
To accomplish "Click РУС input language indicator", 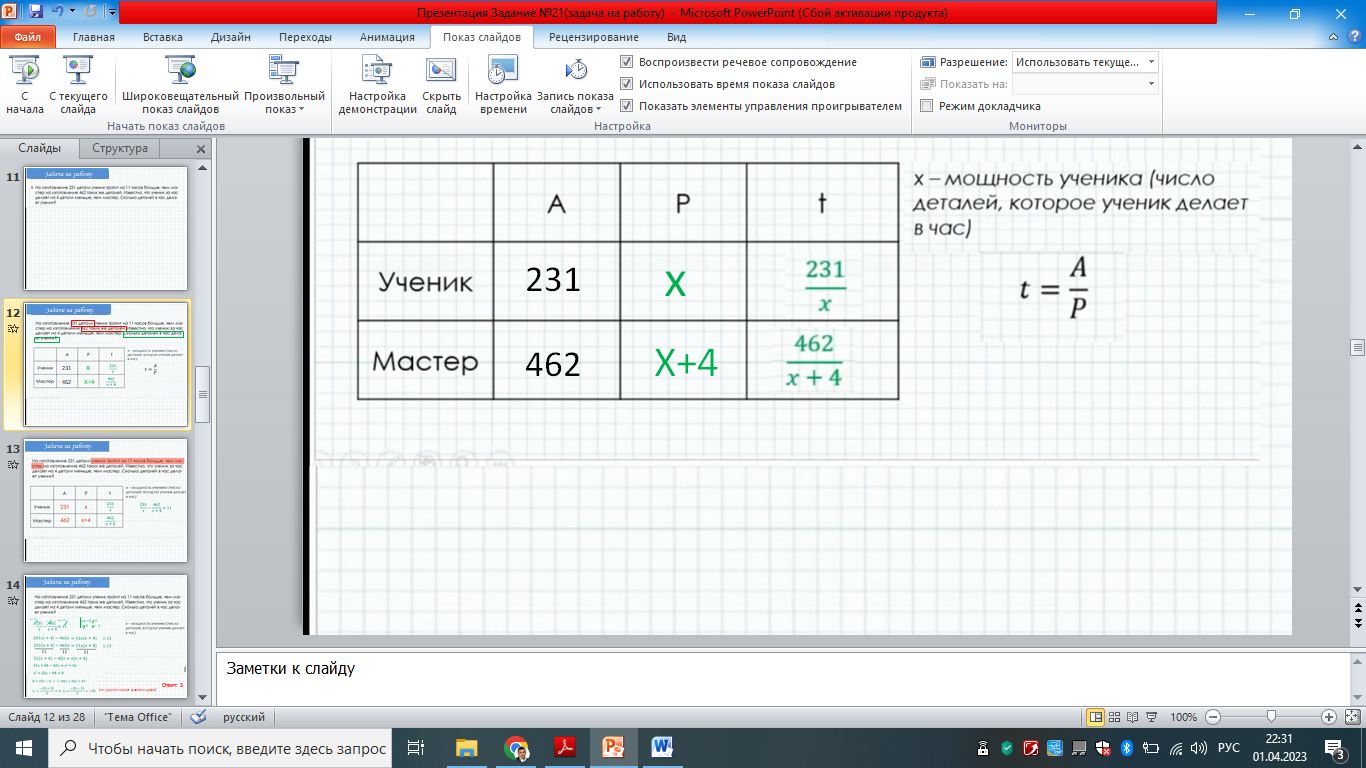I will [x=1229, y=748].
